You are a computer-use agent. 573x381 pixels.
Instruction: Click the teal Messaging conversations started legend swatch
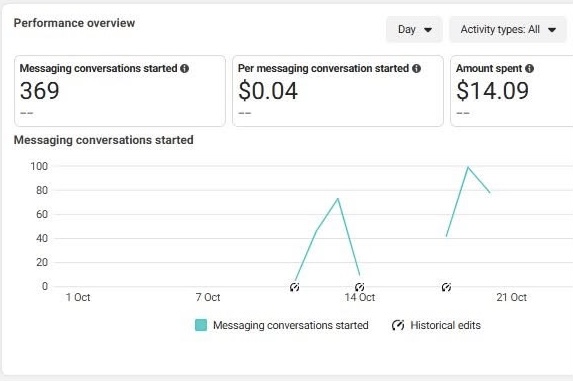click(201, 325)
